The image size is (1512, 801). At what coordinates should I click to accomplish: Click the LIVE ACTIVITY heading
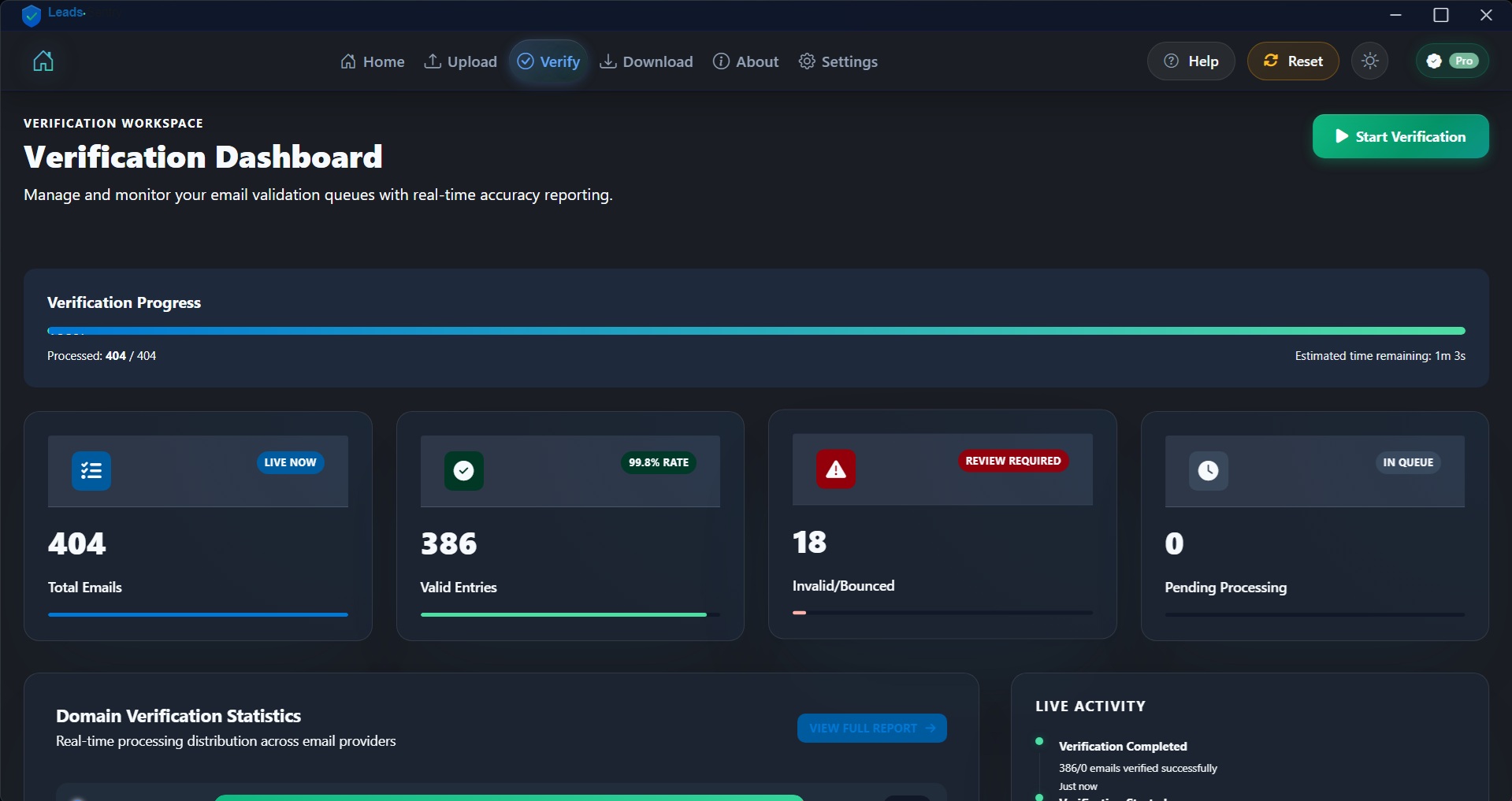(x=1090, y=706)
